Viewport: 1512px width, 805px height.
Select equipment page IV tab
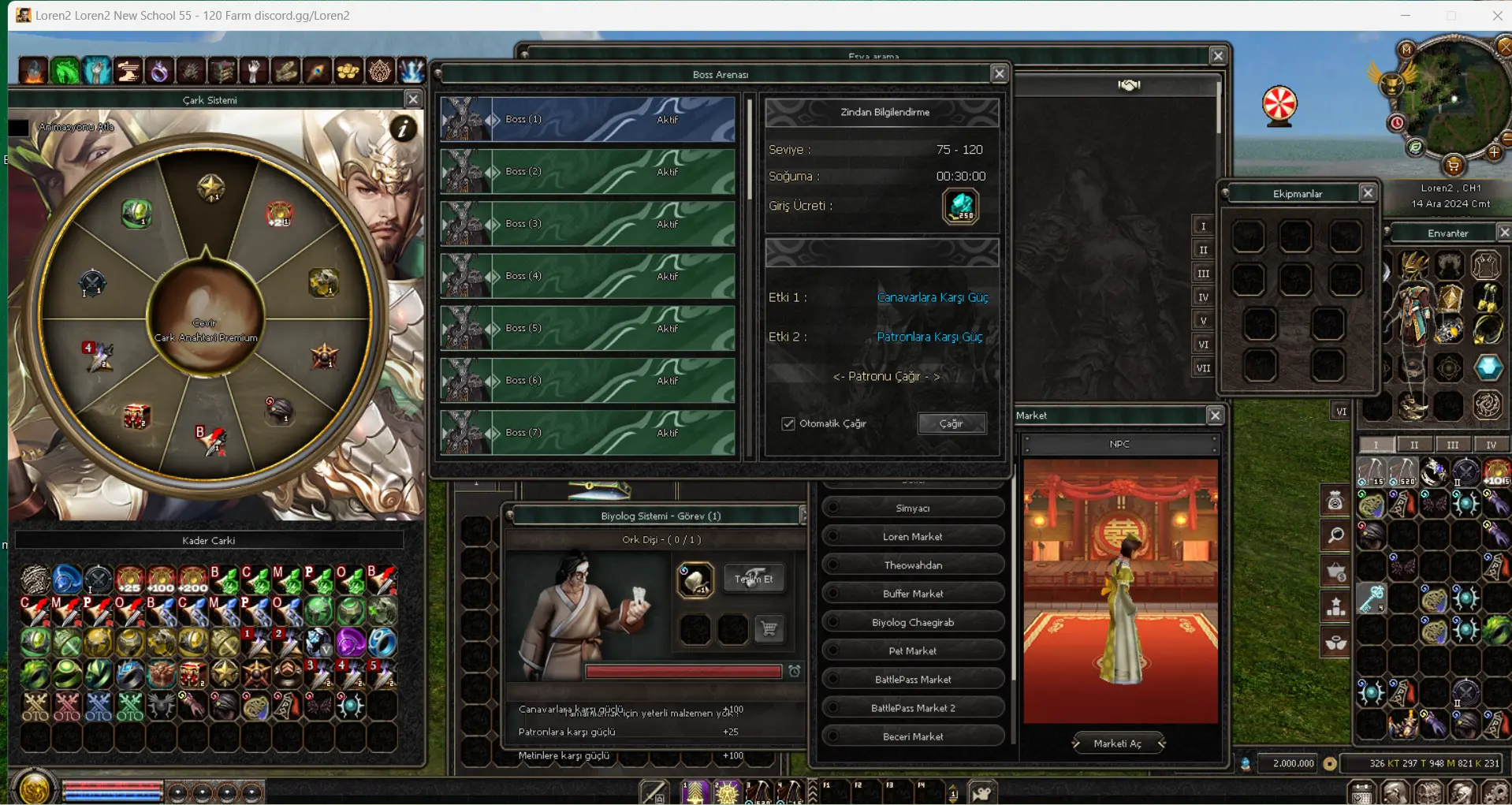pyautogui.click(x=1203, y=297)
